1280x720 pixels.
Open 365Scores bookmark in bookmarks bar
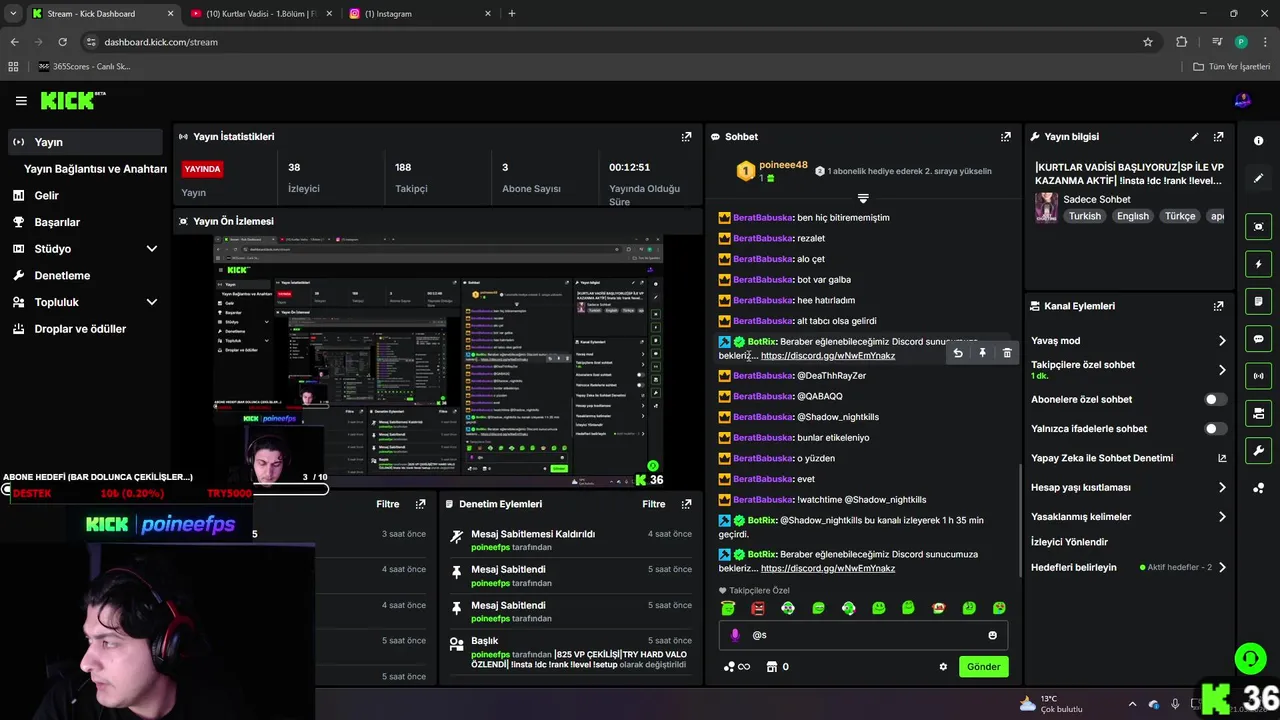(85, 67)
